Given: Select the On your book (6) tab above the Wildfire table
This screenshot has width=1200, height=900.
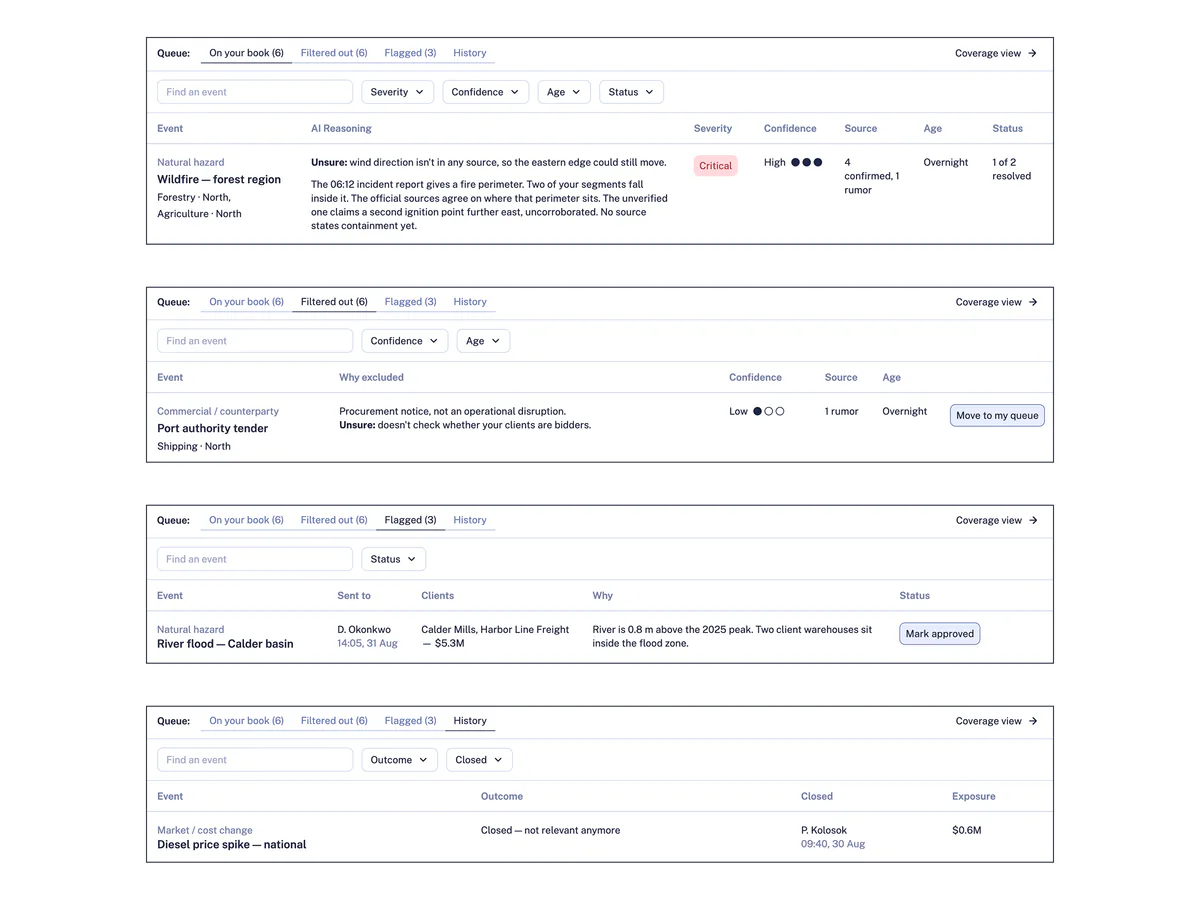Looking at the screenshot, I should click(246, 53).
